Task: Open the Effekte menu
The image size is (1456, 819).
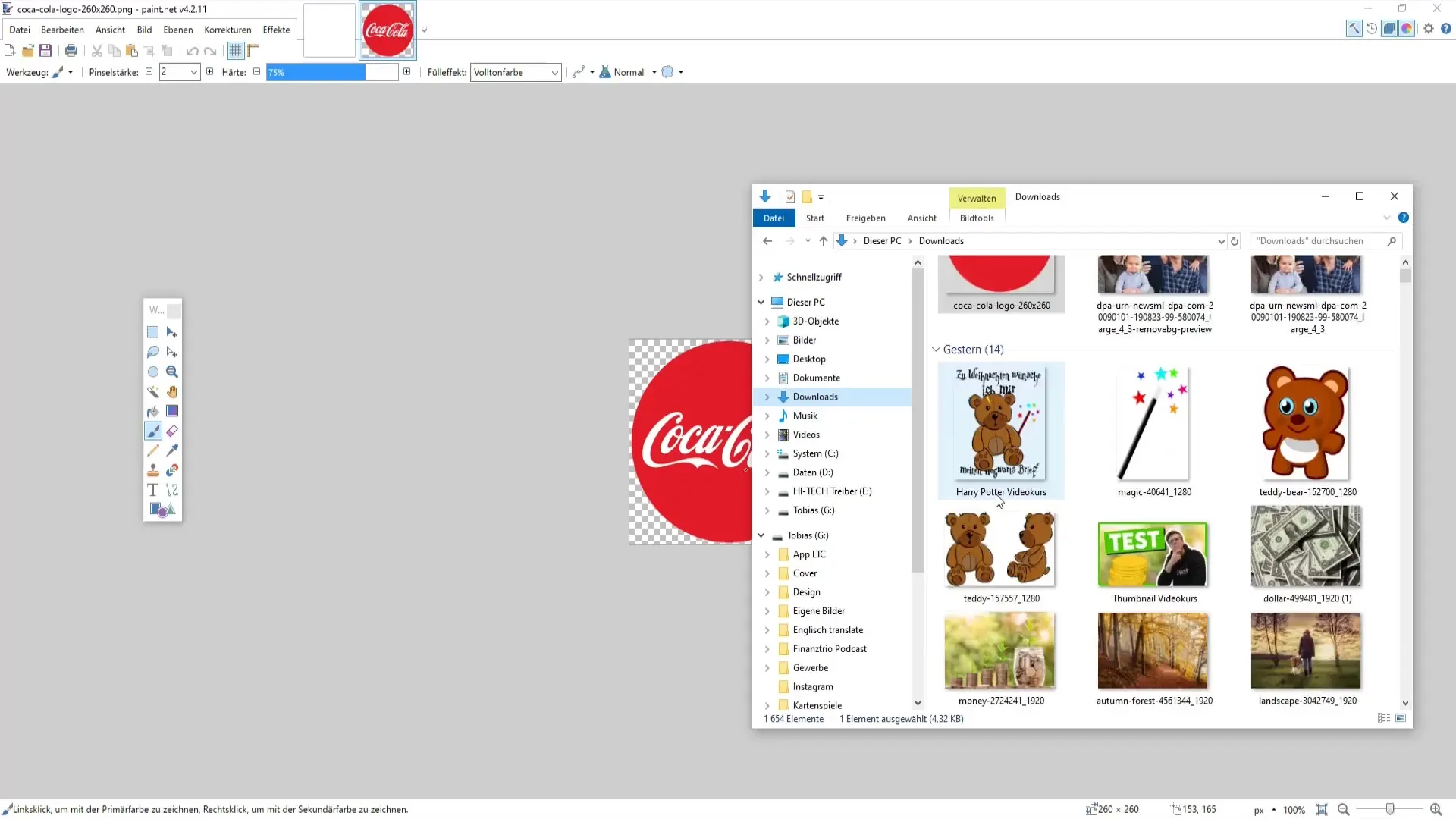Action: click(276, 30)
